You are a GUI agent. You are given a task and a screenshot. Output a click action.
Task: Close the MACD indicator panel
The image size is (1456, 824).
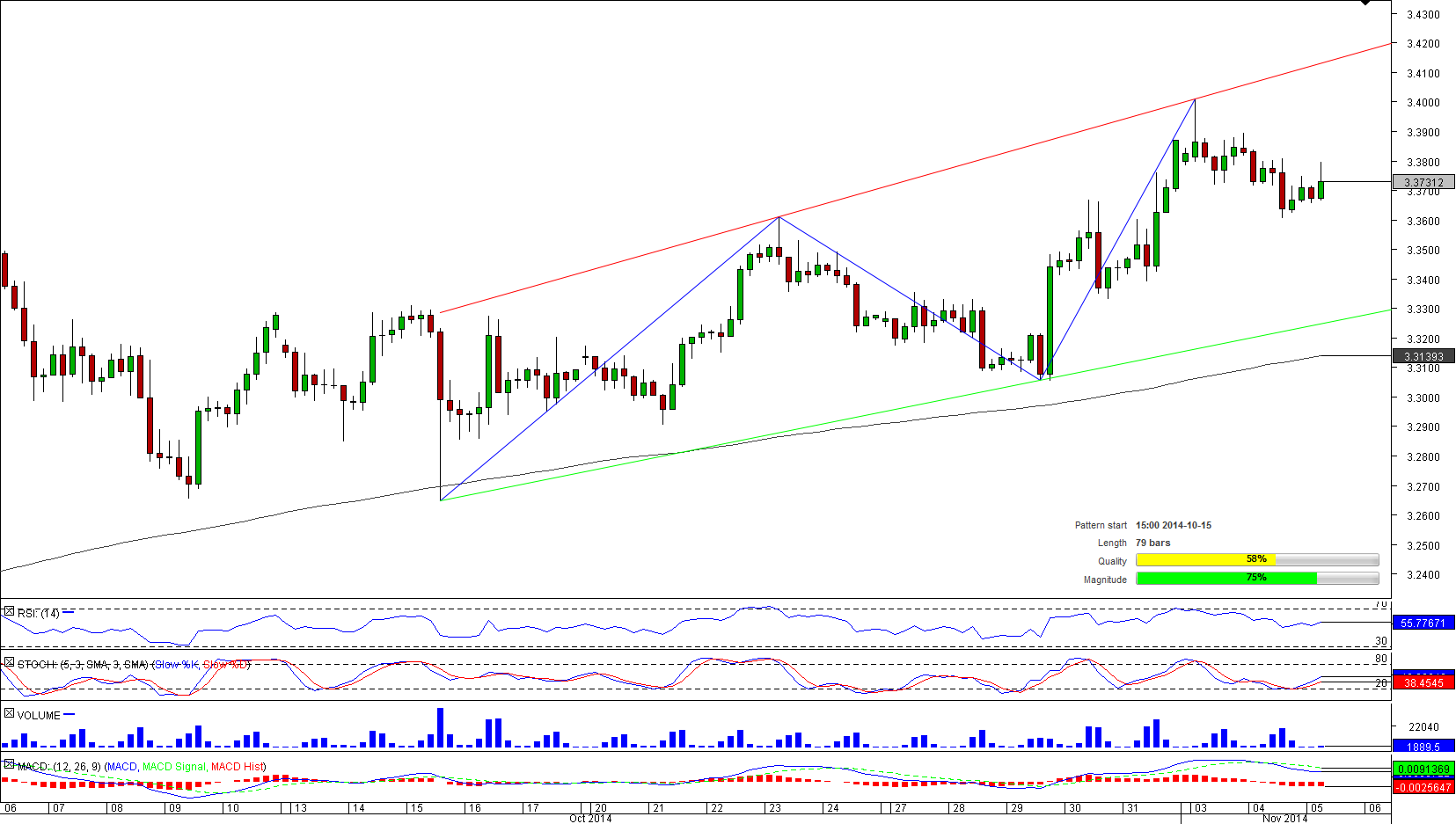(x=9, y=764)
